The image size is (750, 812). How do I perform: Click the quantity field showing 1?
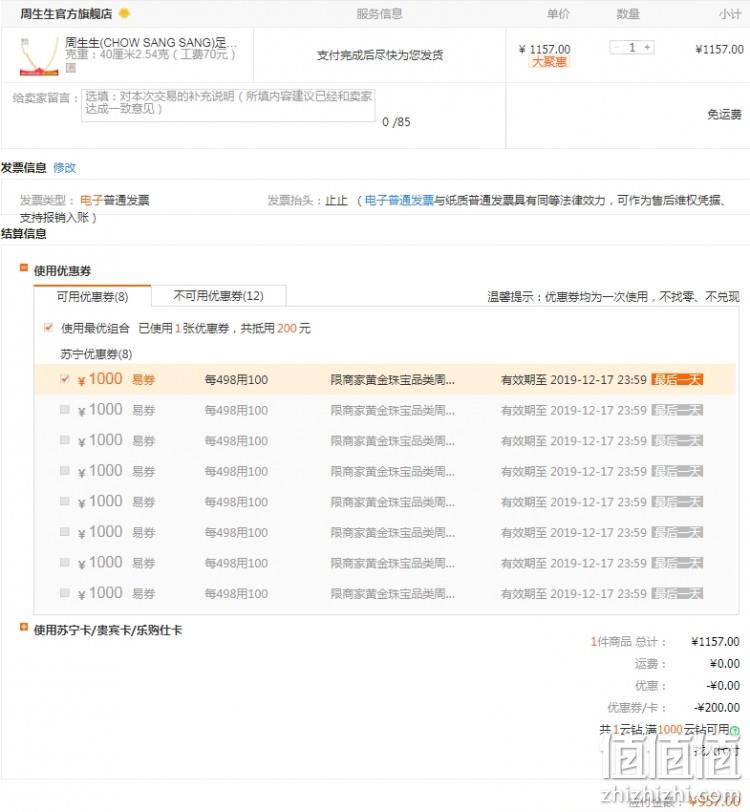click(632, 48)
